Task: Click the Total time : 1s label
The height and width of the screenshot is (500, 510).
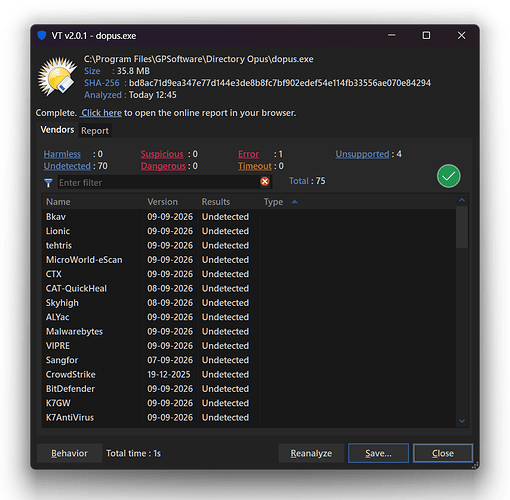Action: coord(133,453)
